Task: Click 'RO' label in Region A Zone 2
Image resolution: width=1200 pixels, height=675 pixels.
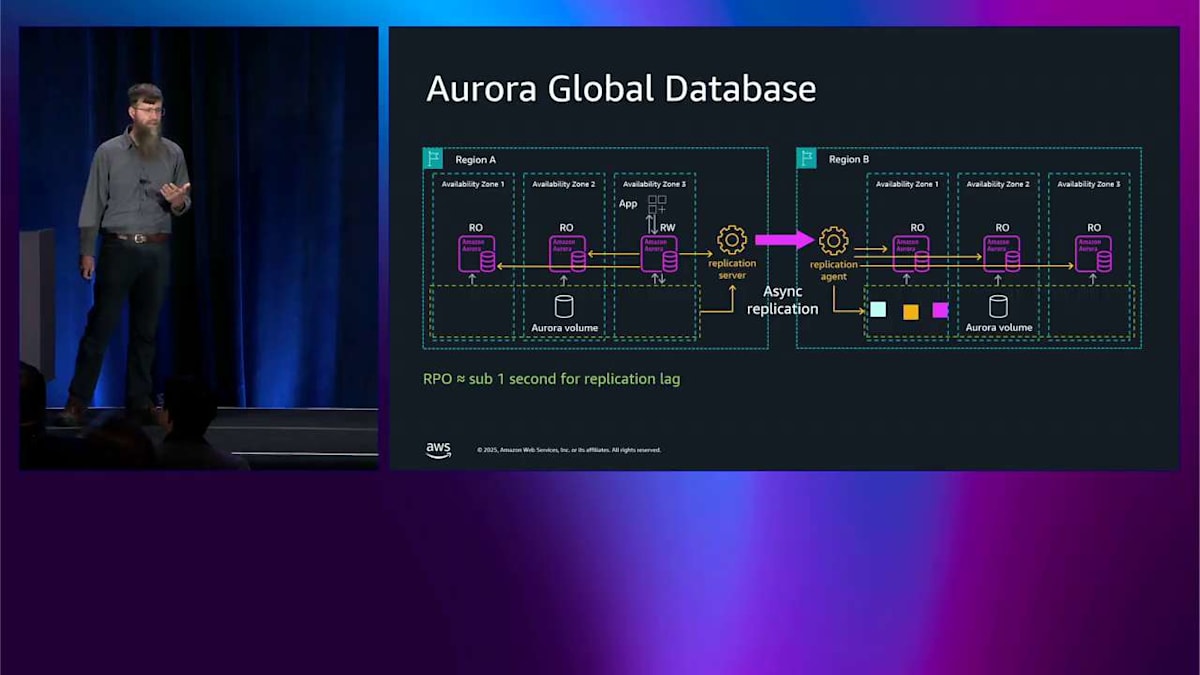Action: (566, 228)
